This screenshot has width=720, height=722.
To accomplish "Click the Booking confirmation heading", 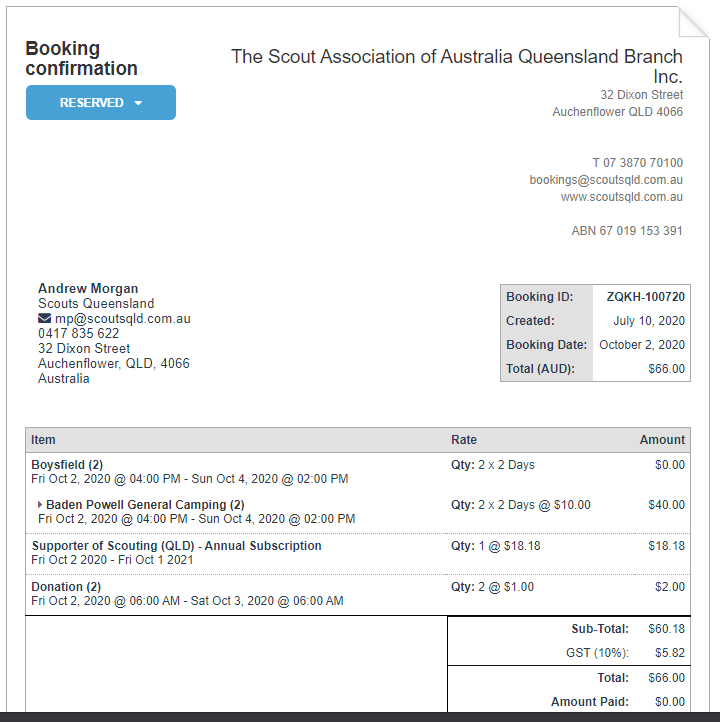I will coord(81,58).
